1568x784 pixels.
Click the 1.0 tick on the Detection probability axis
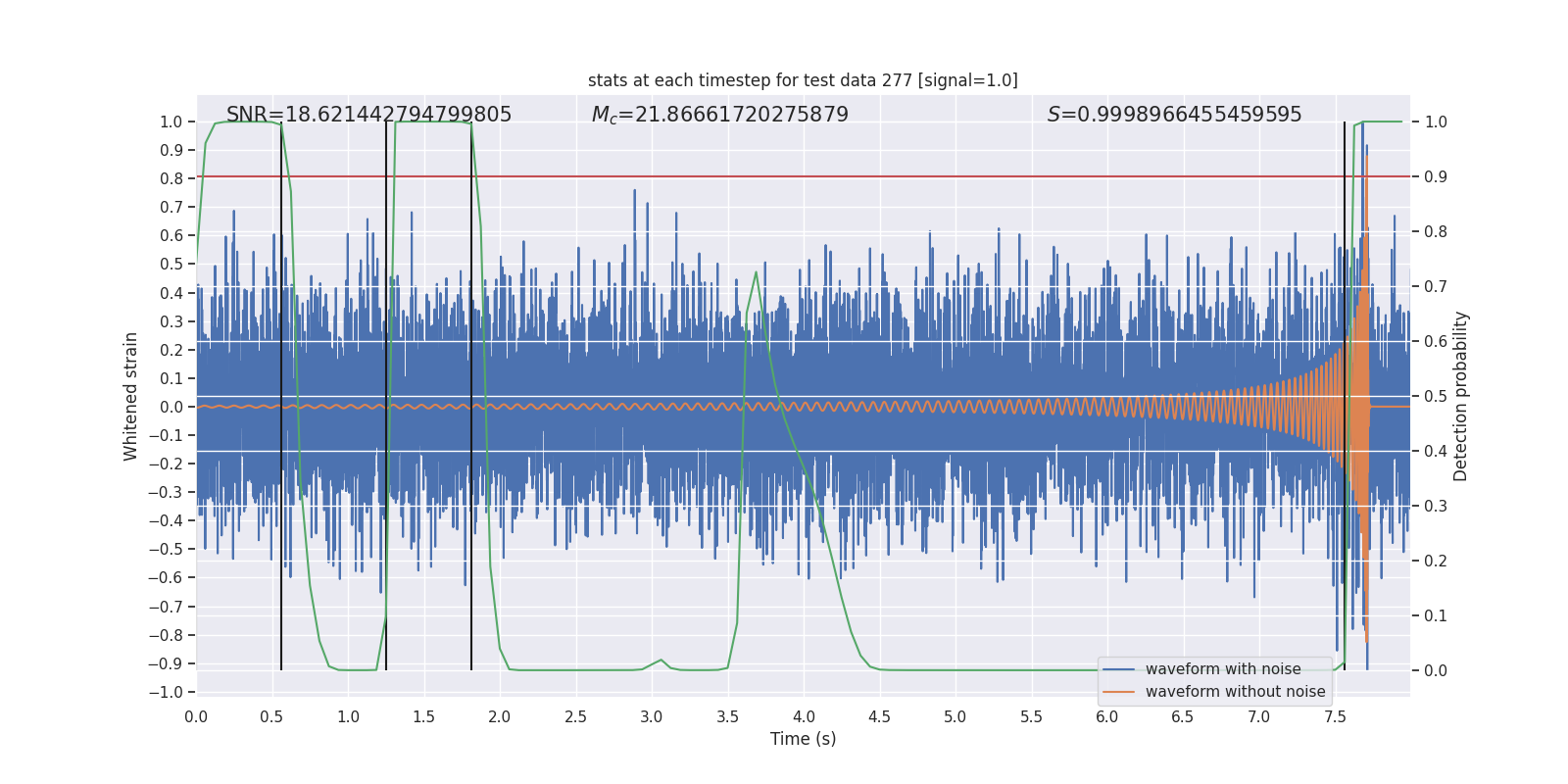pyautogui.click(x=1436, y=122)
